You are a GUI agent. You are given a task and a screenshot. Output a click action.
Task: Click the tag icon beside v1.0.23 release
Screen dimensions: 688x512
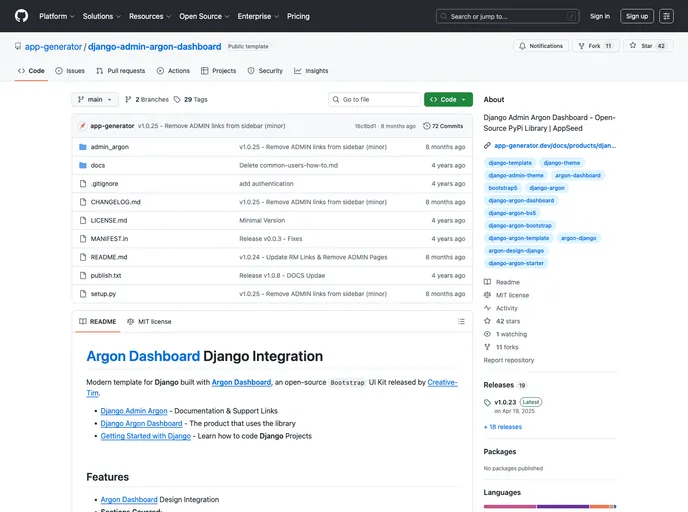(487, 402)
